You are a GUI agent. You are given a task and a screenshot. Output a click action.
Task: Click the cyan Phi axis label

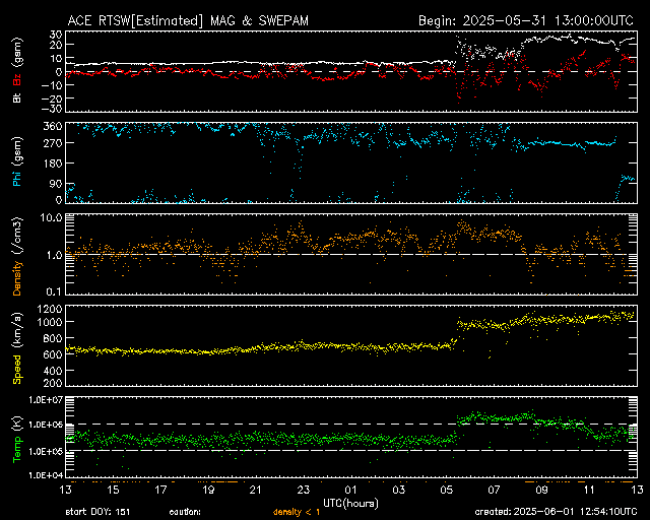click(x=17, y=177)
